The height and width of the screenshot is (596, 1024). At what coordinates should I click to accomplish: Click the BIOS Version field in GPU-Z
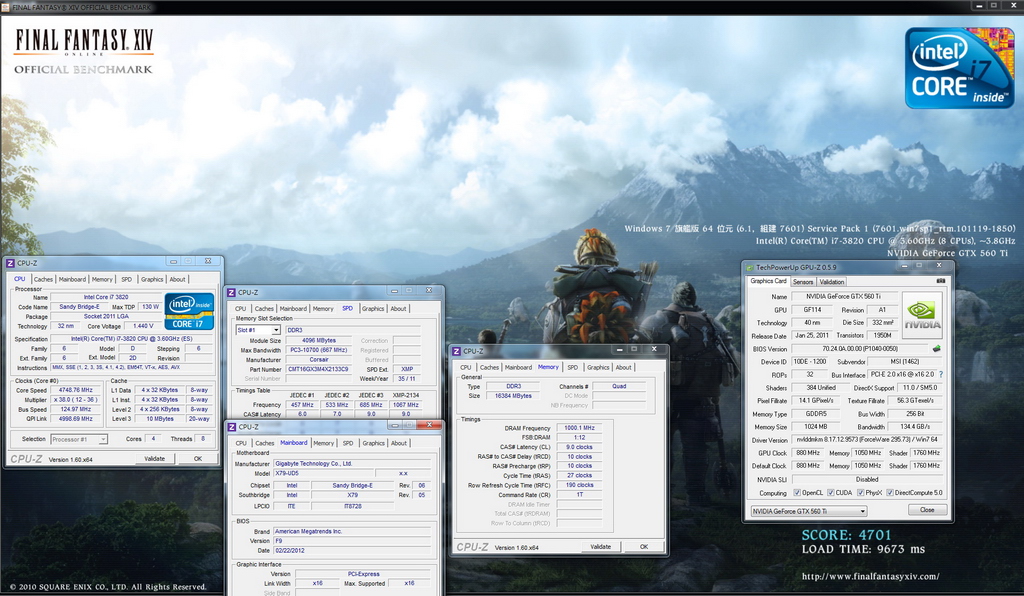click(859, 349)
